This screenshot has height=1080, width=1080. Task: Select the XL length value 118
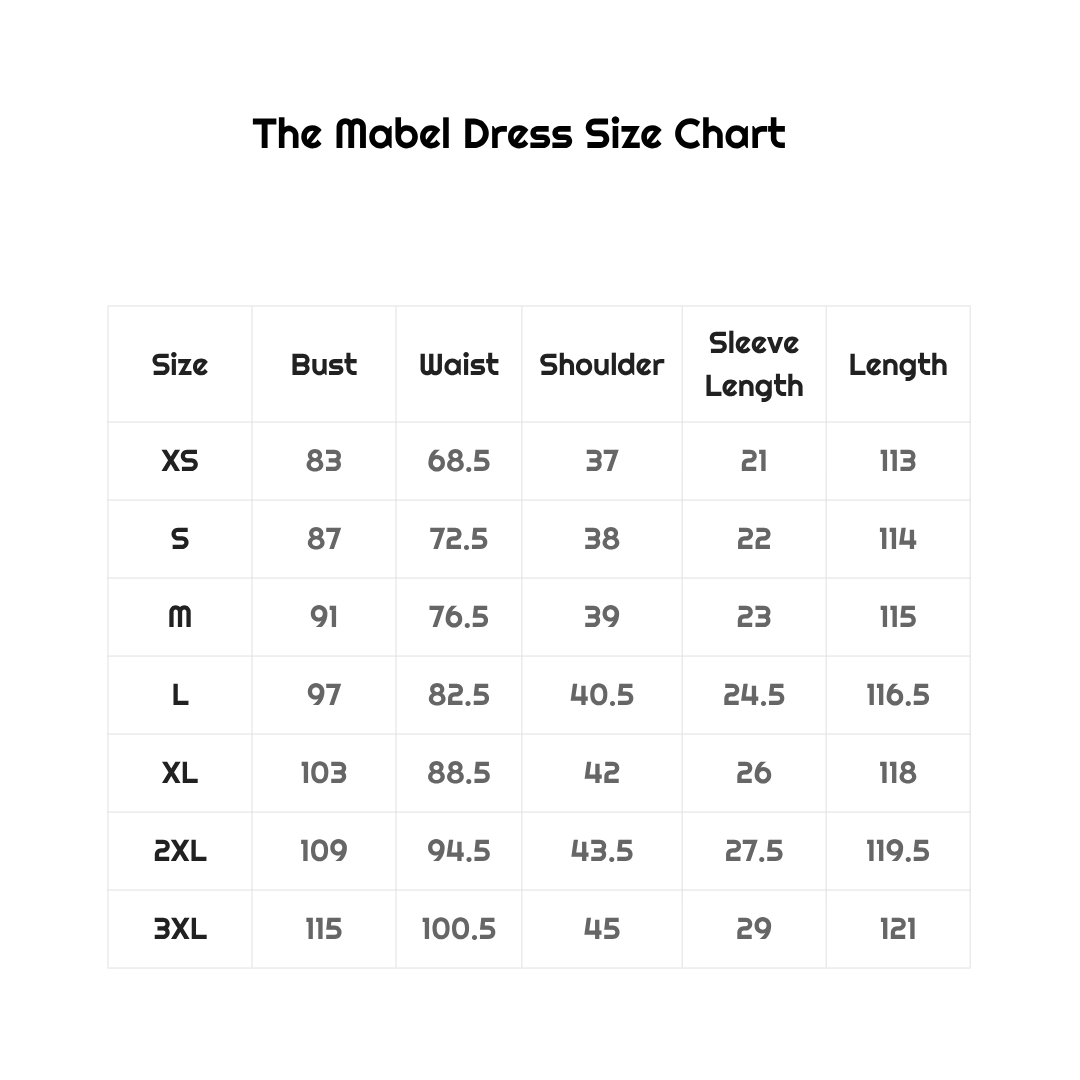(x=898, y=773)
